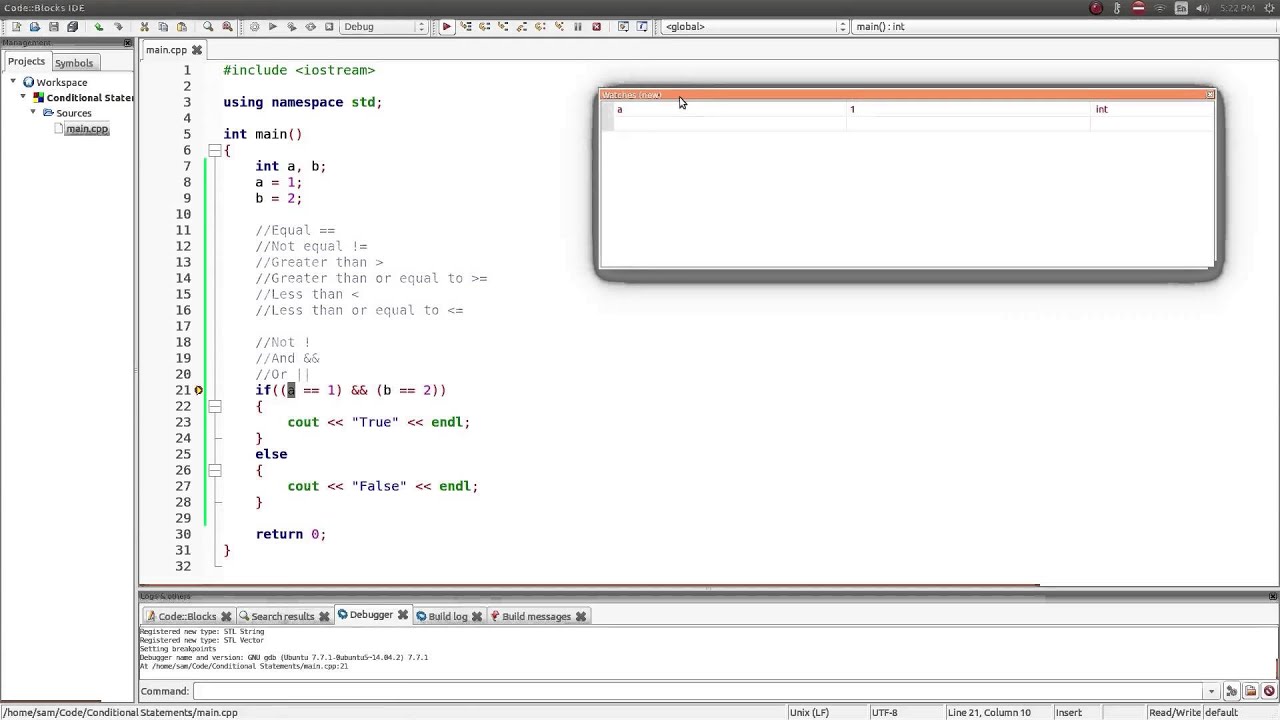Collapse the Conditional Statements project node
The width and height of the screenshot is (1280, 720).
[23, 97]
